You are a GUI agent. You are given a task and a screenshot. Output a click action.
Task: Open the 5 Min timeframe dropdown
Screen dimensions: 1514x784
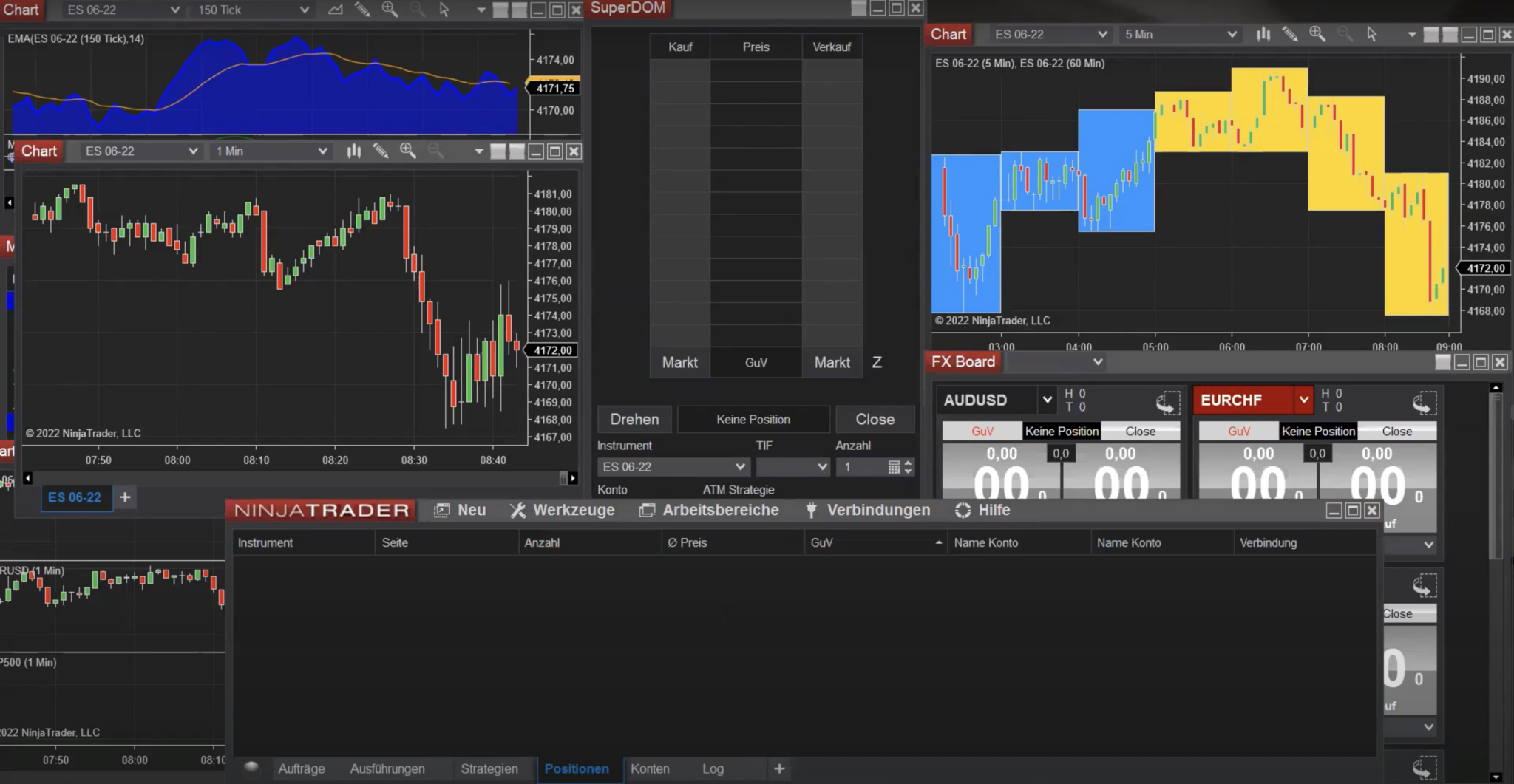coord(1179,34)
